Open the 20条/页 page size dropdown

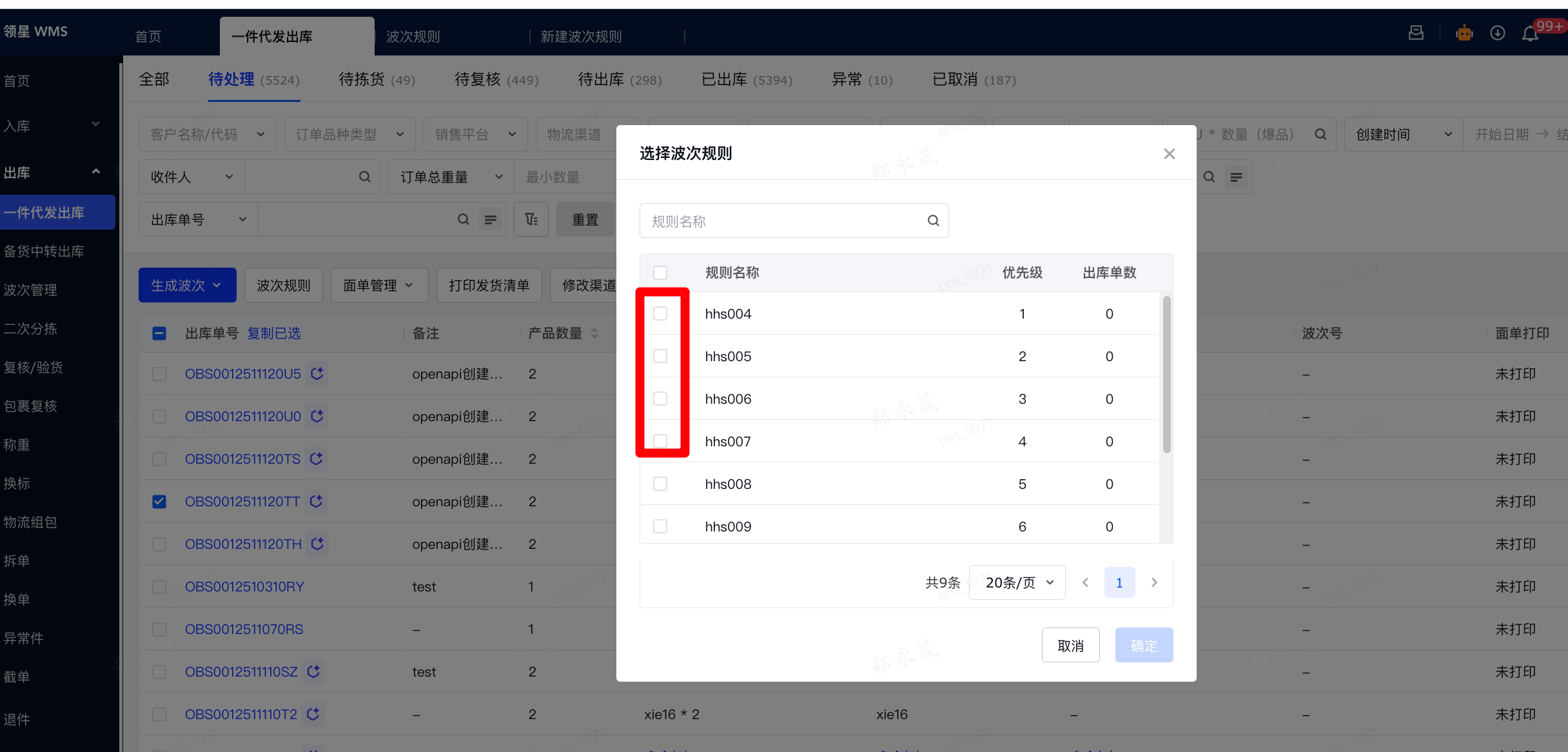point(1017,582)
